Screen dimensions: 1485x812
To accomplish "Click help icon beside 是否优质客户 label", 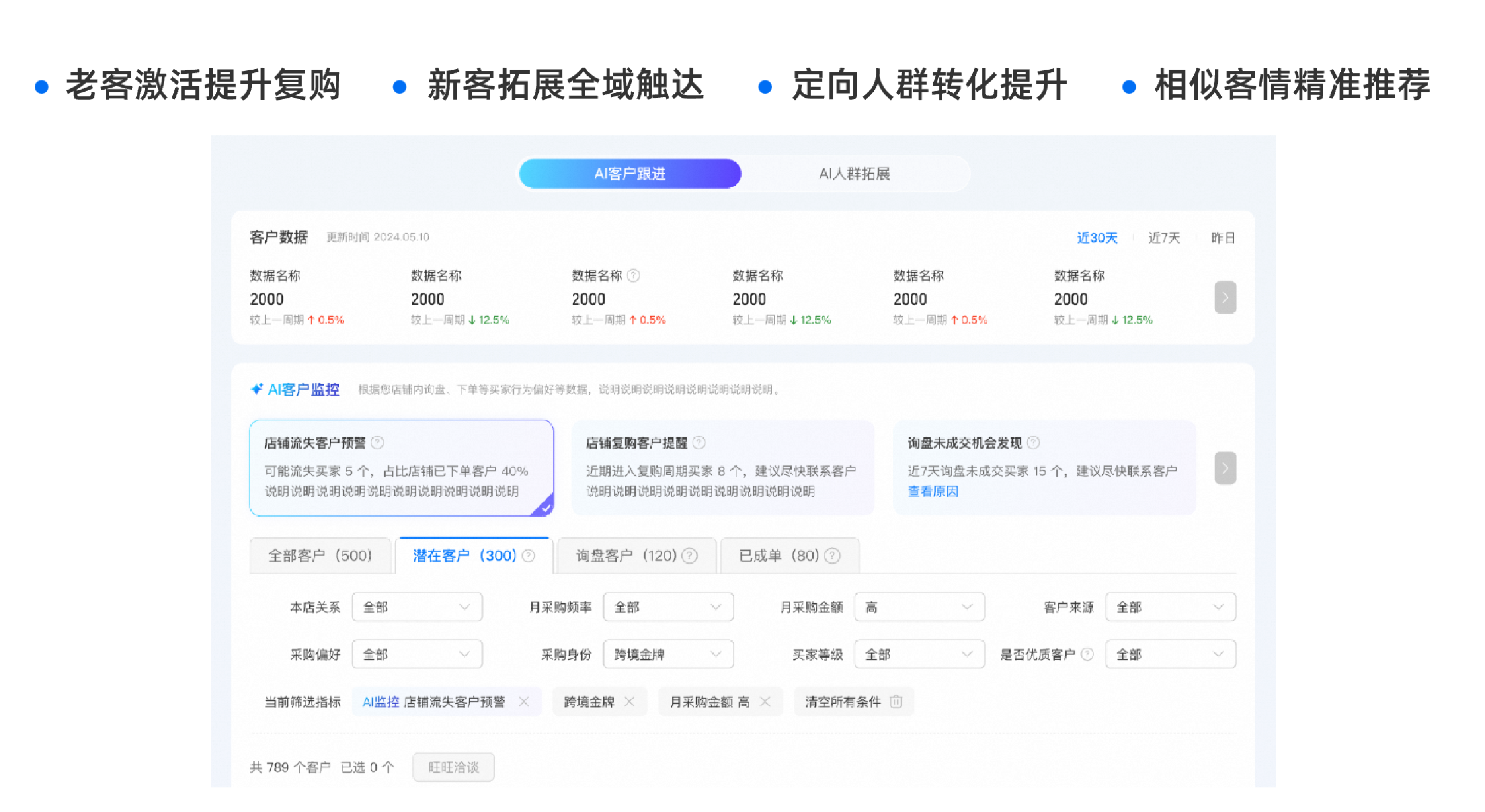I will pyautogui.click(x=1087, y=654).
